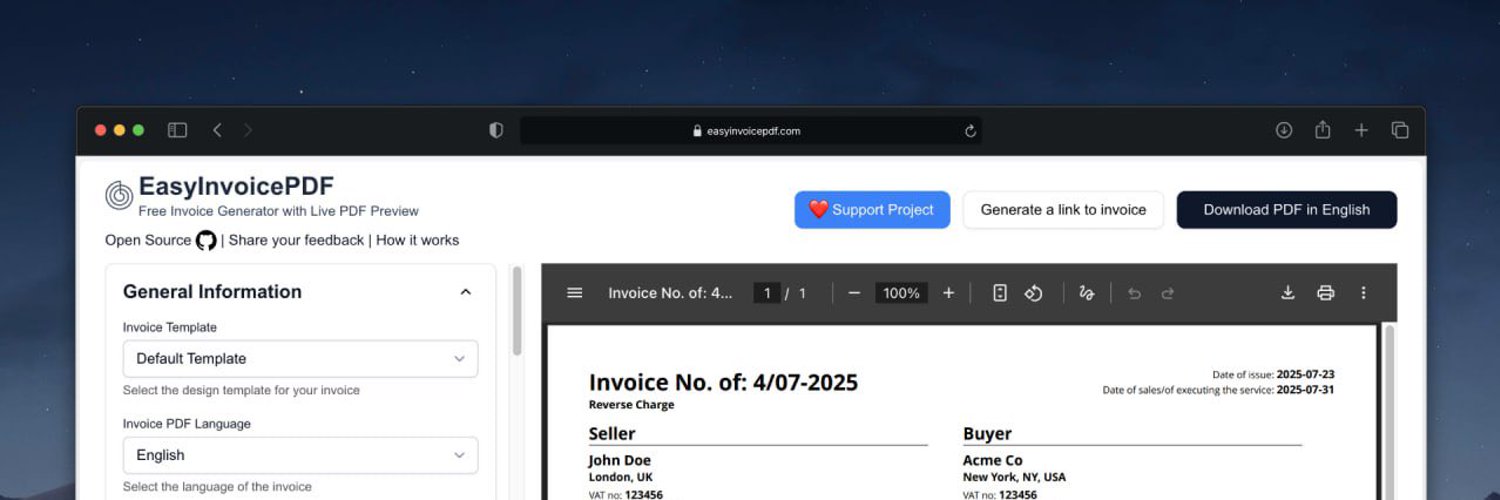Open the Invoice PDF Language dropdown
This screenshot has height=500, width=1500.
(300, 455)
